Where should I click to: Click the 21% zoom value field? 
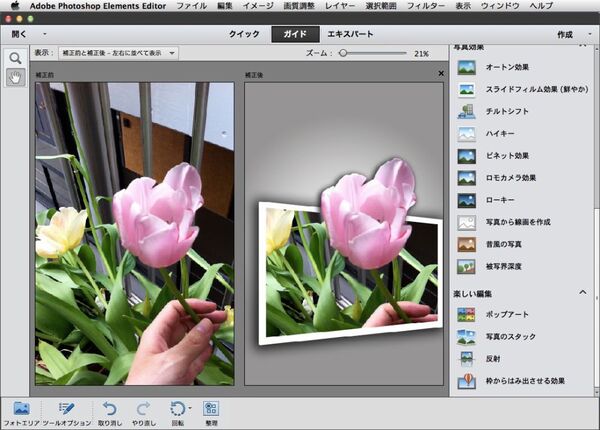pos(421,54)
